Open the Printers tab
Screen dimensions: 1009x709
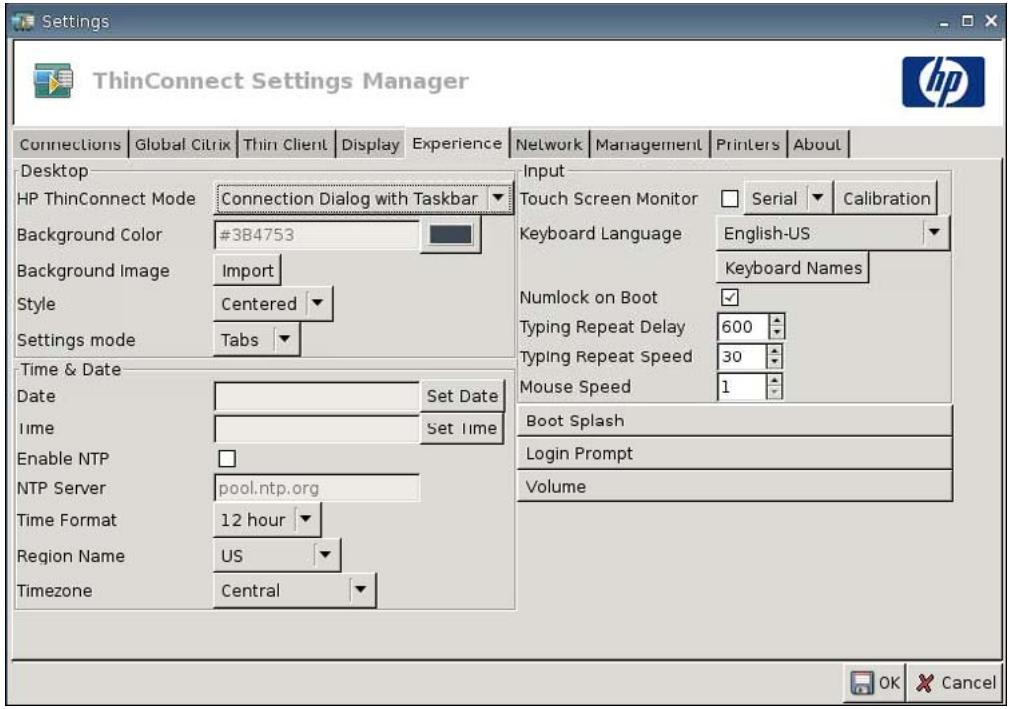(x=748, y=144)
